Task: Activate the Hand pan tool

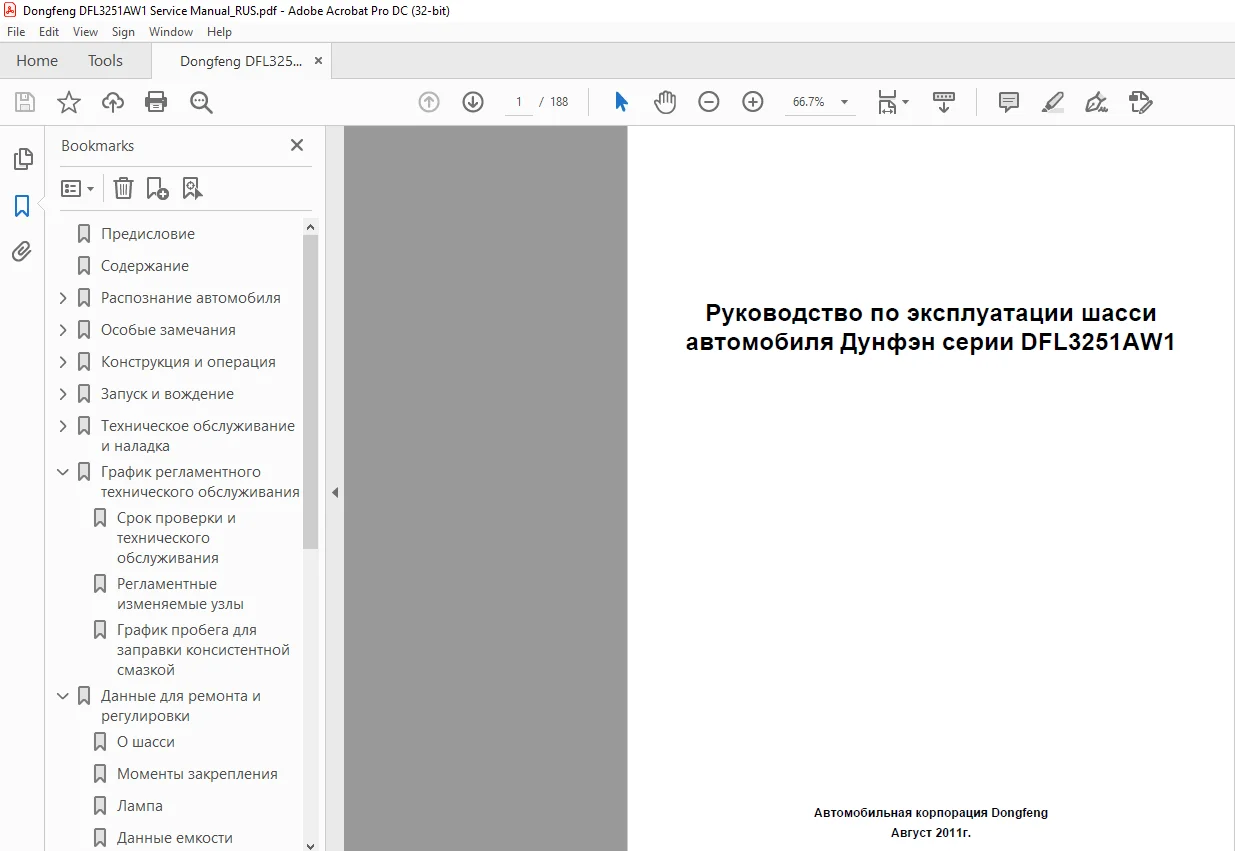Action: coord(665,102)
